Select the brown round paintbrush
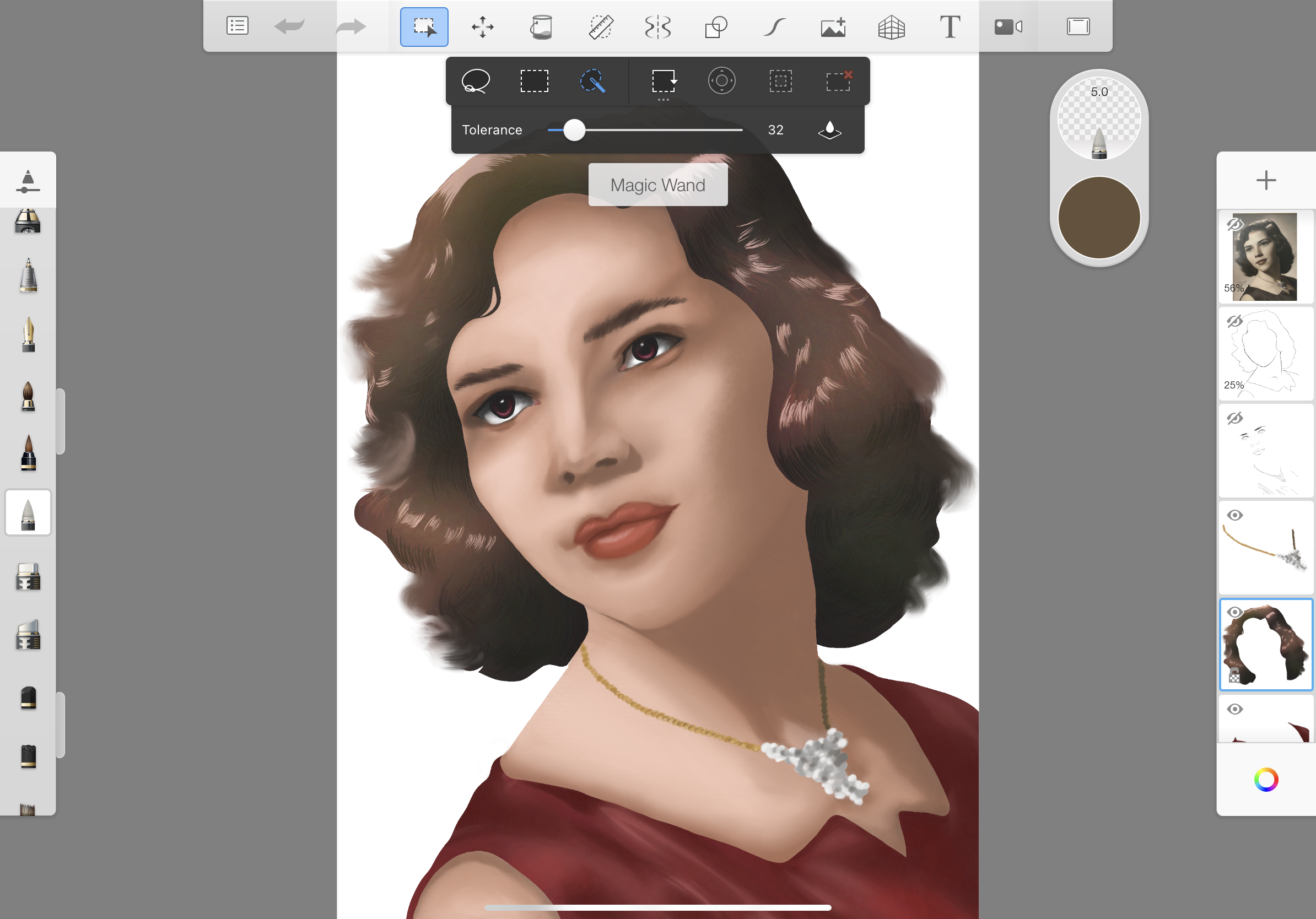Image resolution: width=1316 pixels, height=919 pixels. point(28,396)
